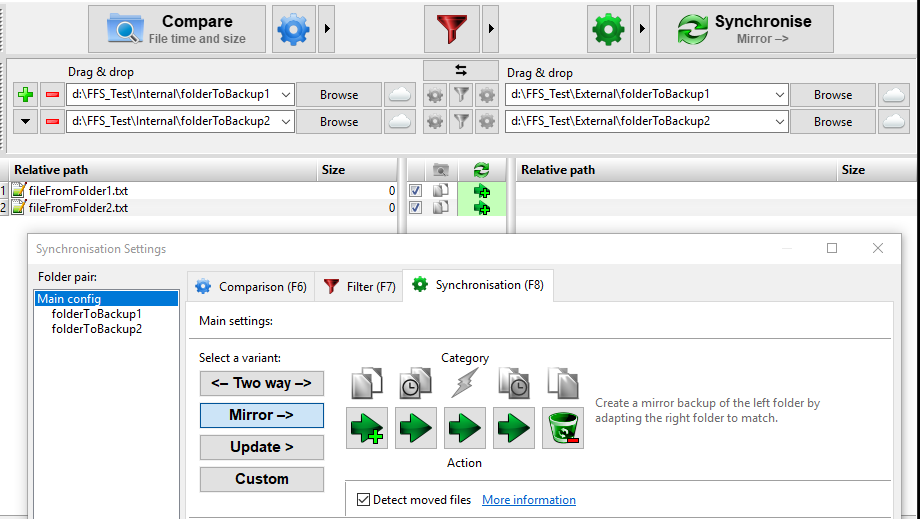
Task: Switch to Filter (F7) tab
Action: click(x=360, y=287)
